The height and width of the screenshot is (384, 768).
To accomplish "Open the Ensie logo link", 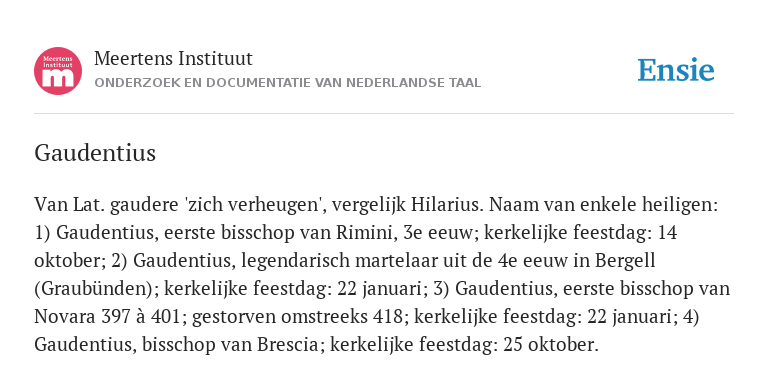I will [x=675, y=70].
